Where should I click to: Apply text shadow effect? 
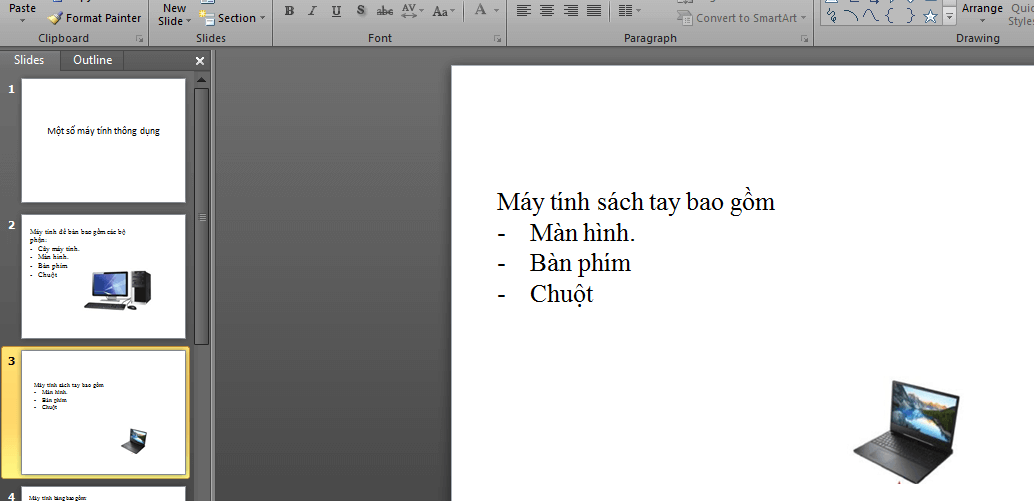click(360, 11)
